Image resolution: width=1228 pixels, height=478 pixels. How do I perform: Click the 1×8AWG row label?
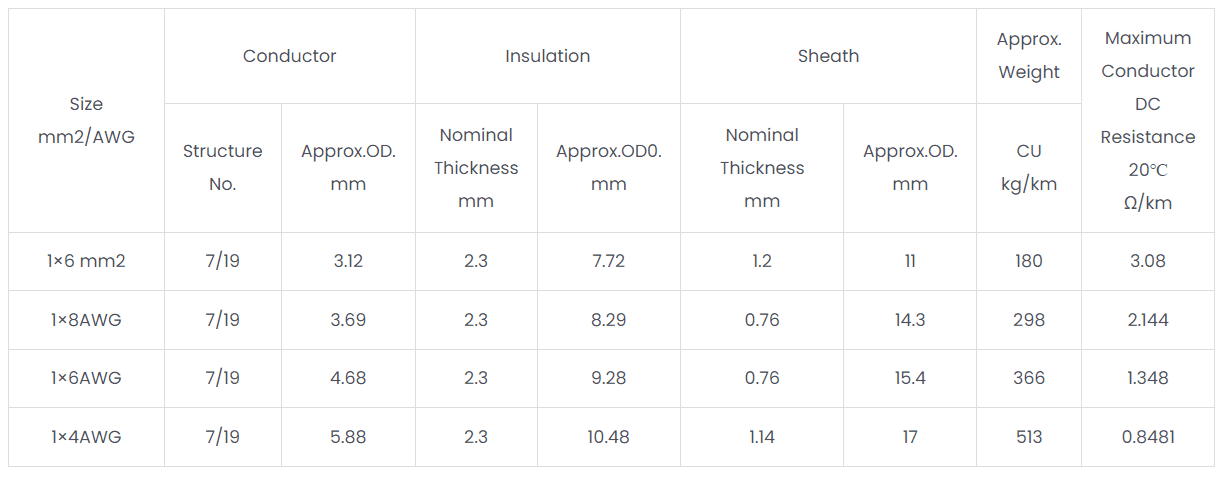click(x=86, y=320)
